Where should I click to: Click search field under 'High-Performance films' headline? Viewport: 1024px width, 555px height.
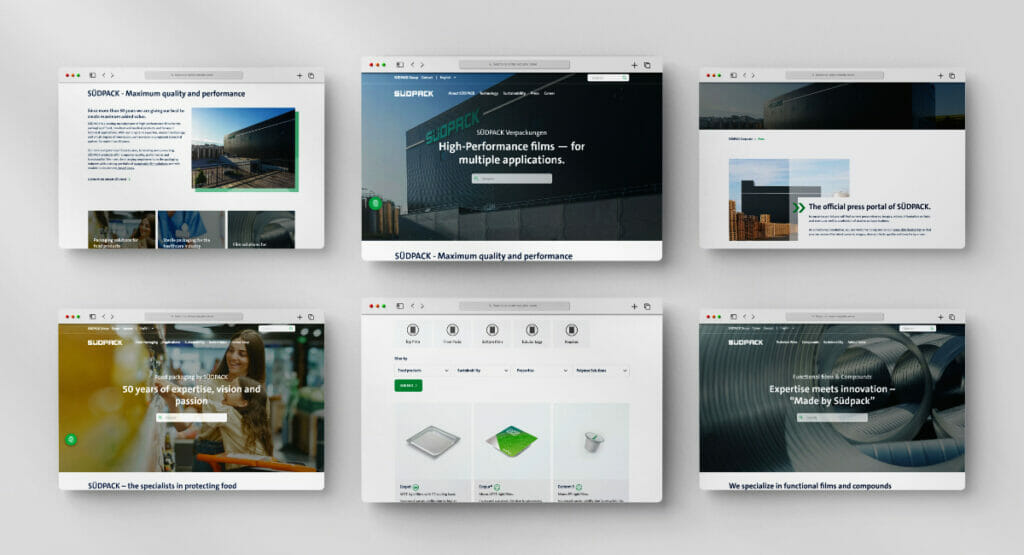pos(512,179)
